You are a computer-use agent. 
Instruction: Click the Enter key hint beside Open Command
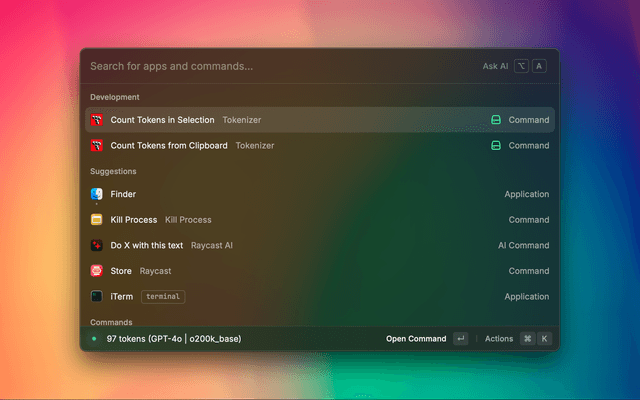[x=460, y=339]
